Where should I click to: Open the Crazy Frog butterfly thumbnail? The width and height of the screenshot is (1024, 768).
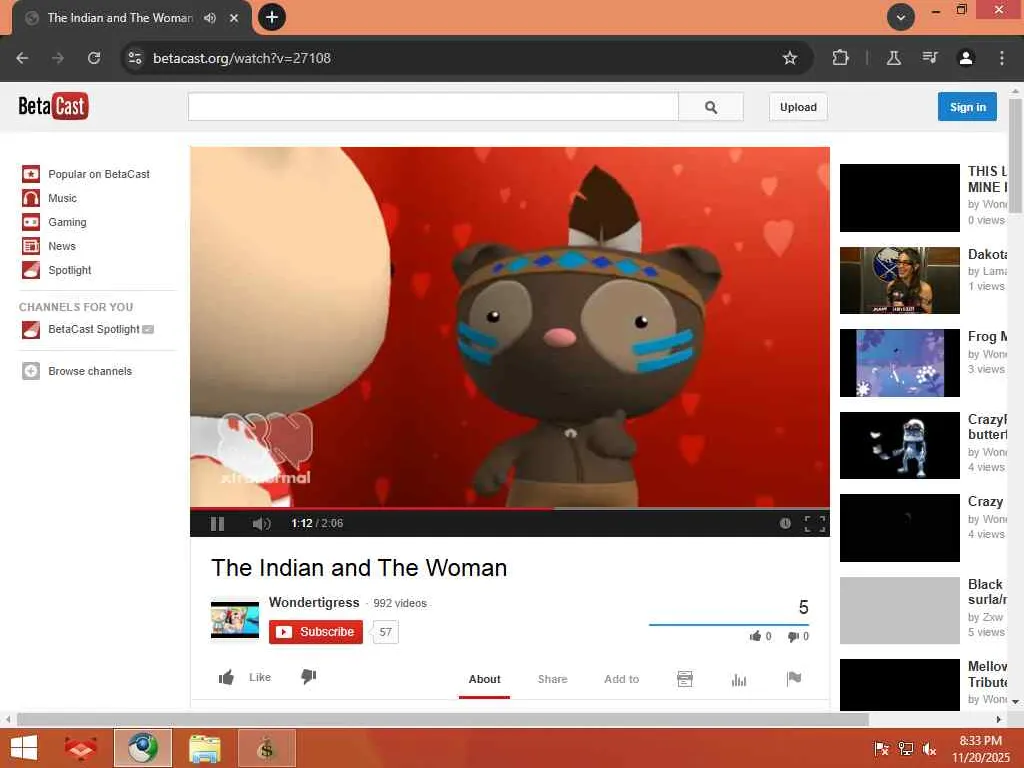click(899, 445)
